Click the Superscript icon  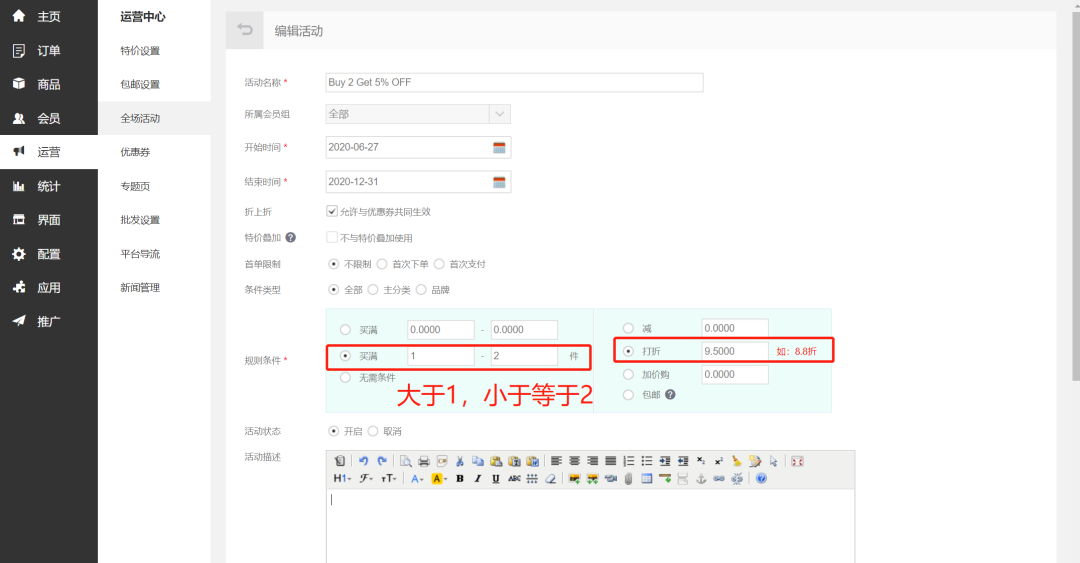718,461
